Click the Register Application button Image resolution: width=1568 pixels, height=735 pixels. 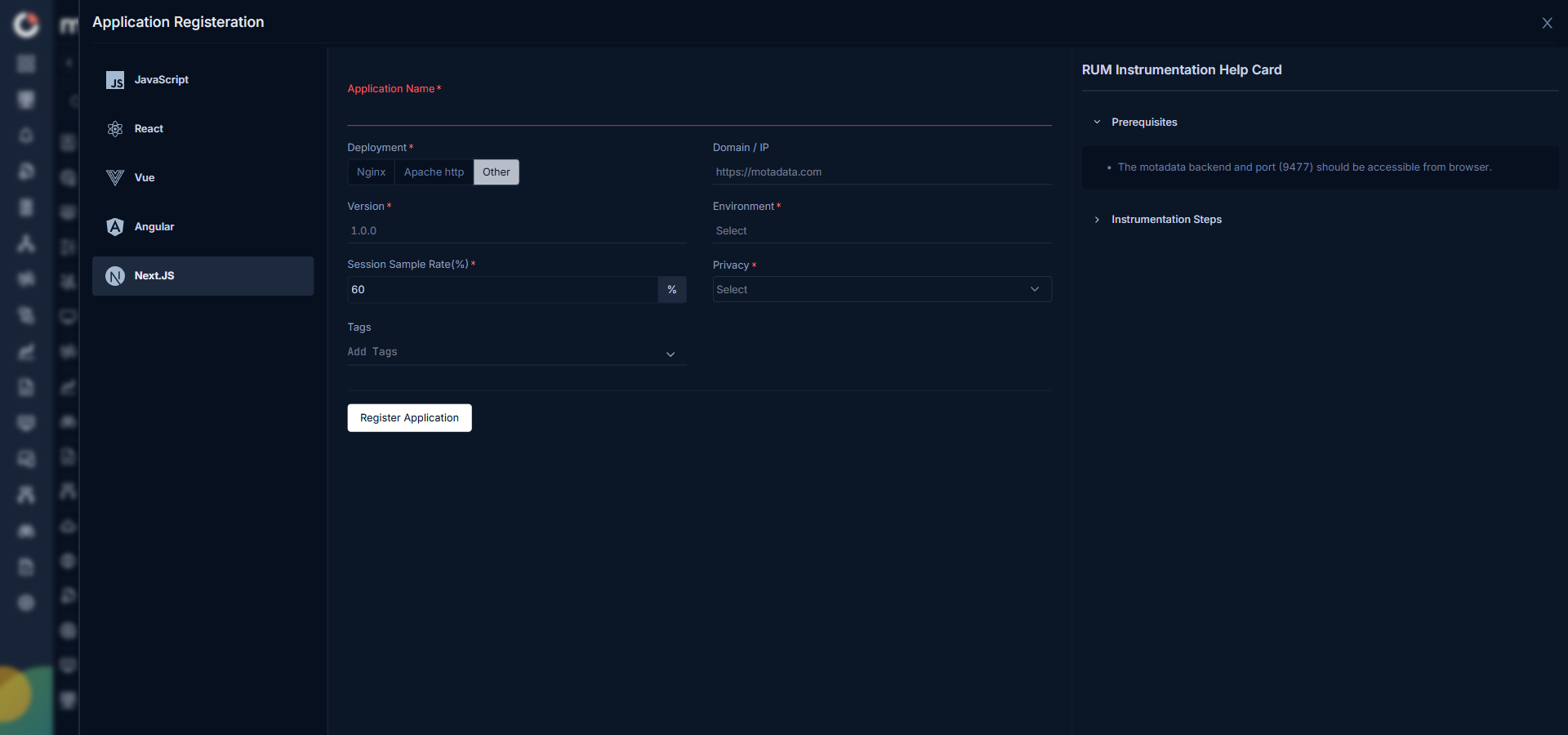(x=409, y=418)
